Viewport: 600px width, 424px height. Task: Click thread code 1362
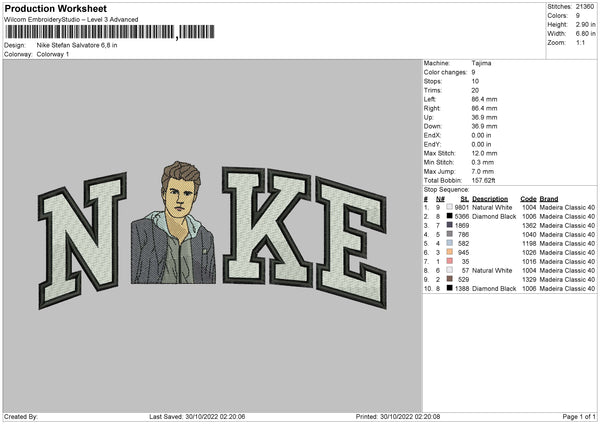coord(529,225)
